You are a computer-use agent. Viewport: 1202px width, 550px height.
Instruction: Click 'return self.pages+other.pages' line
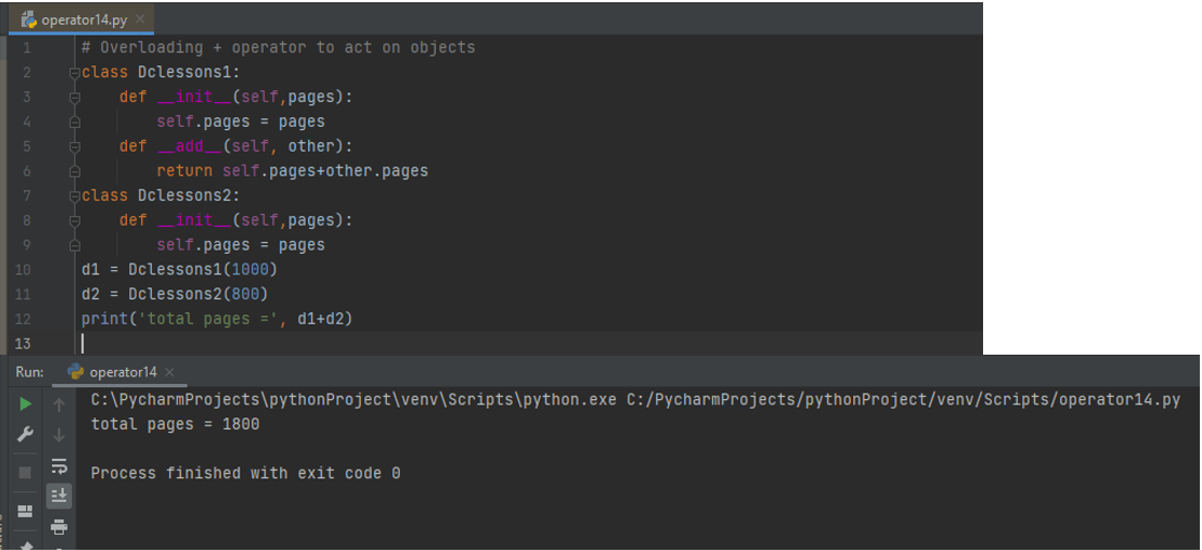[292, 171]
